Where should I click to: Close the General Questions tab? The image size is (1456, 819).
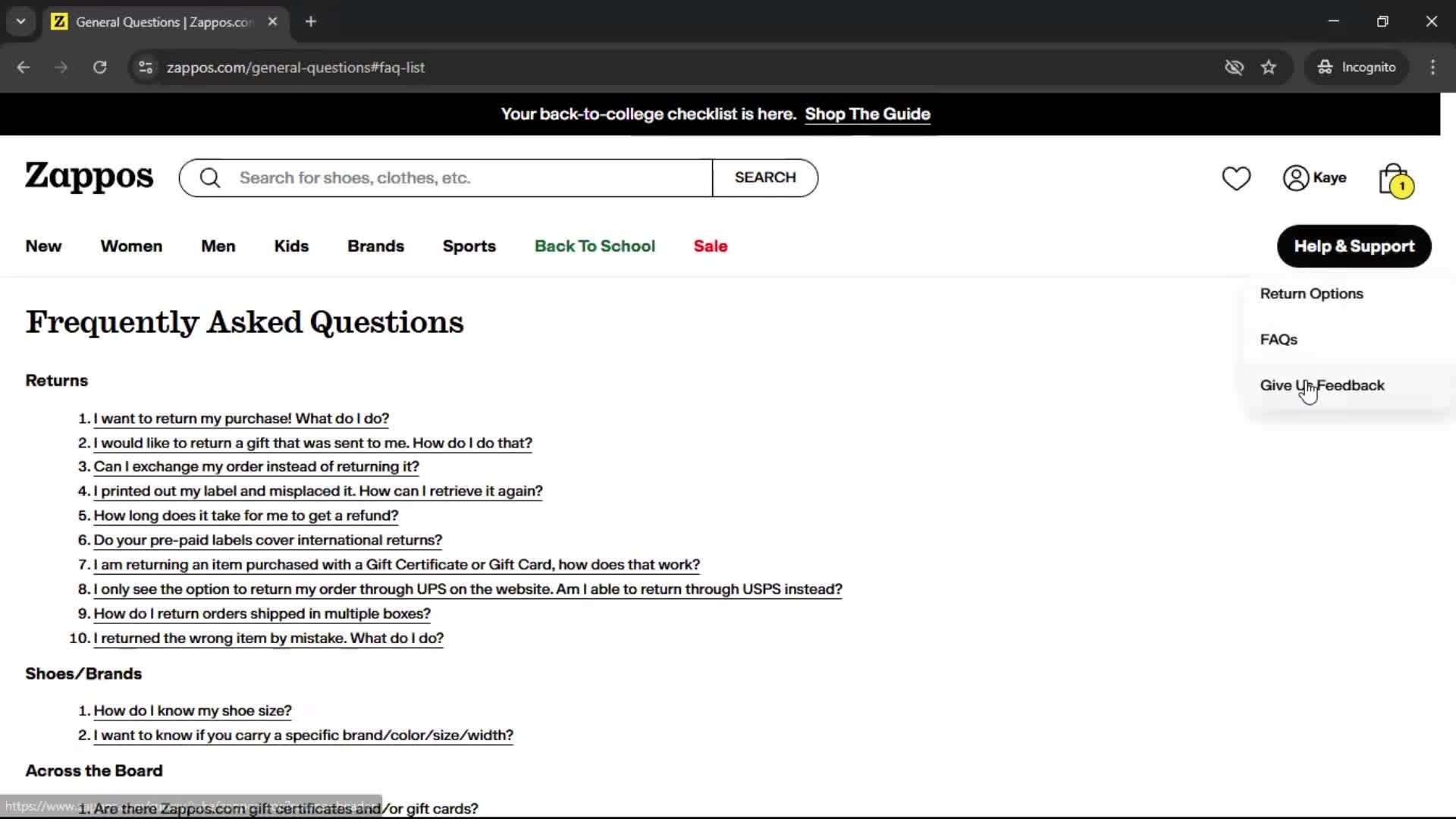point(272,22)
